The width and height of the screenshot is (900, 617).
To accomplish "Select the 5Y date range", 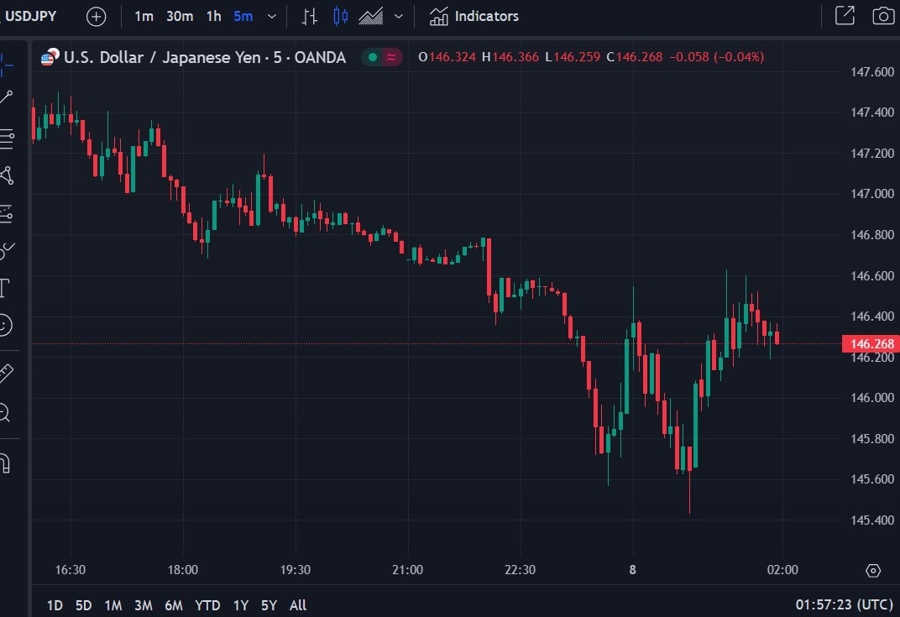I will (269, 606).
